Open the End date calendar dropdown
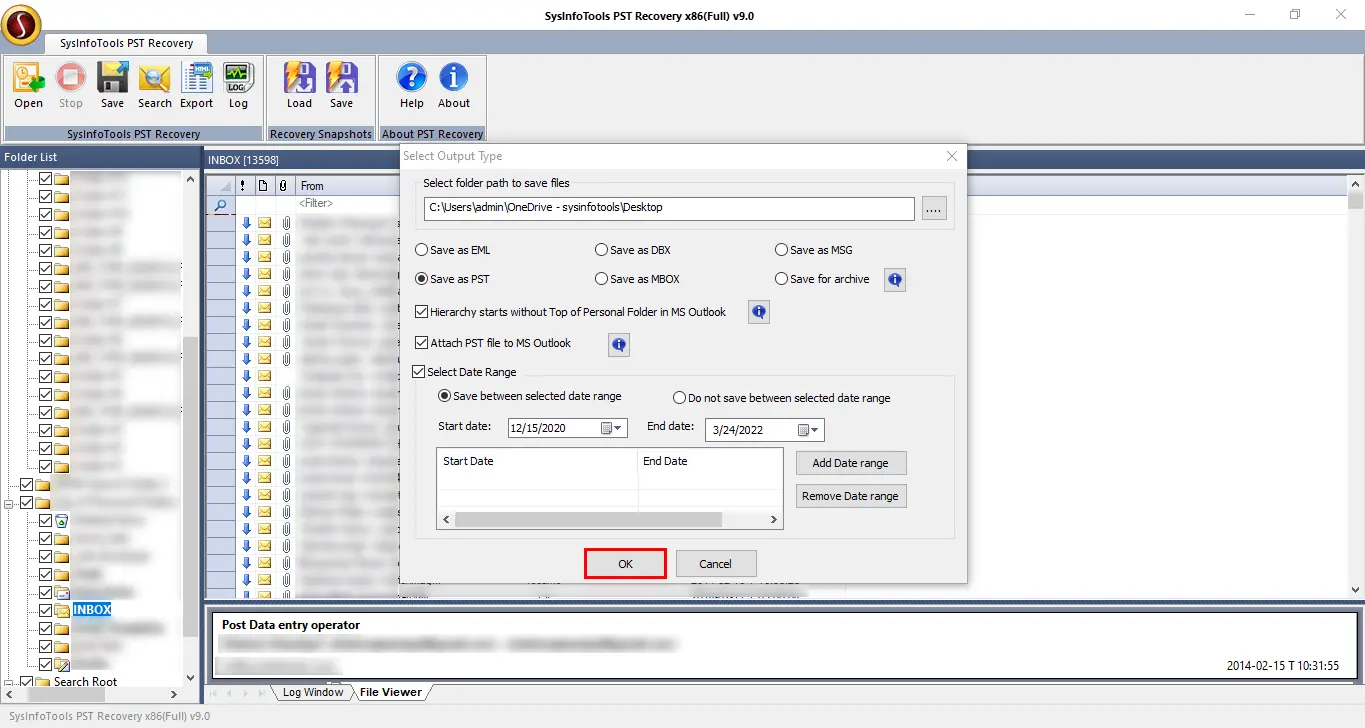 (810, 430)
